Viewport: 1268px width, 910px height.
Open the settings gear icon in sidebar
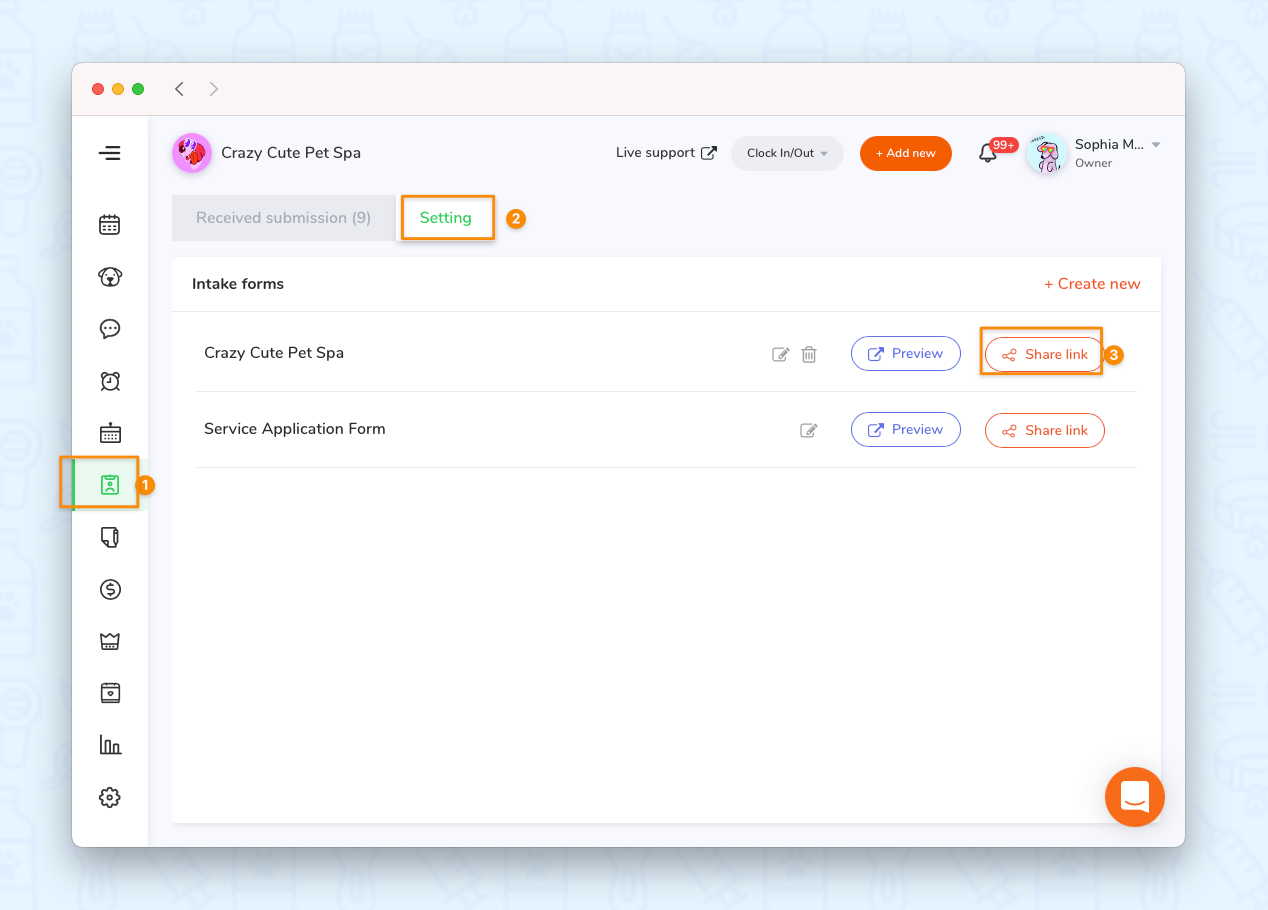coord(110,797)
